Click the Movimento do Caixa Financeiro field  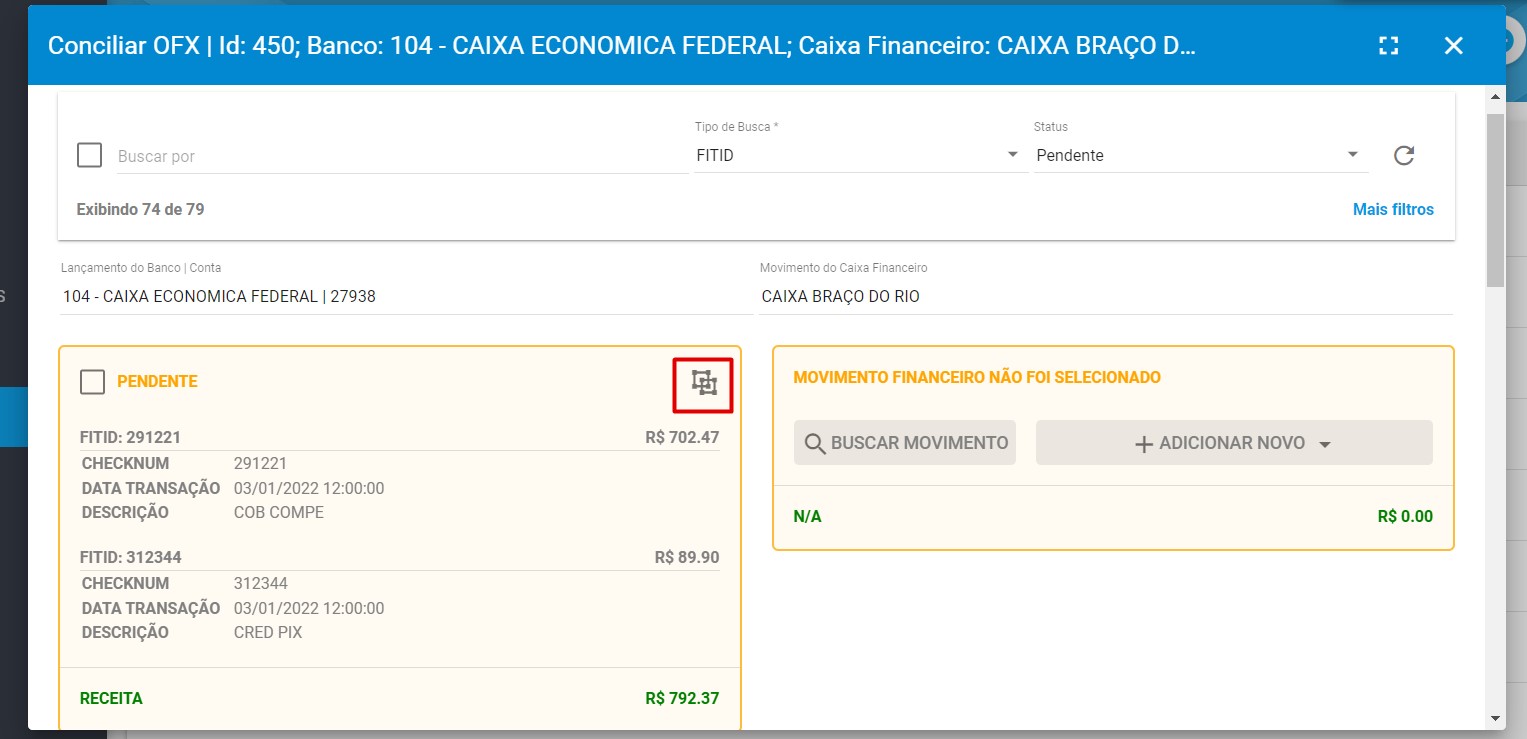coord(1105,296)
